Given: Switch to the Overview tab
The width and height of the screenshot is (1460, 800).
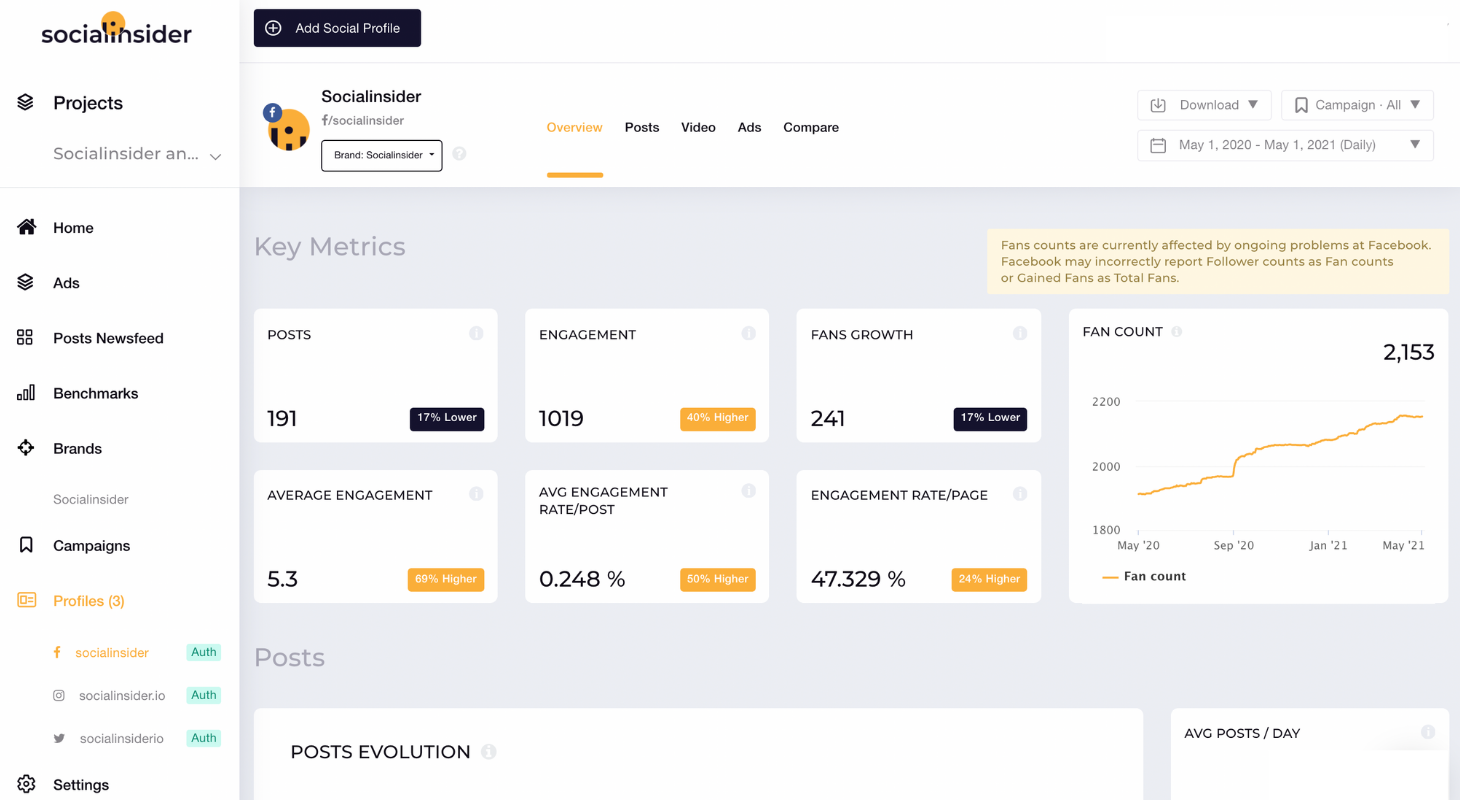Looking at the screenshot, I should point(574,127).
